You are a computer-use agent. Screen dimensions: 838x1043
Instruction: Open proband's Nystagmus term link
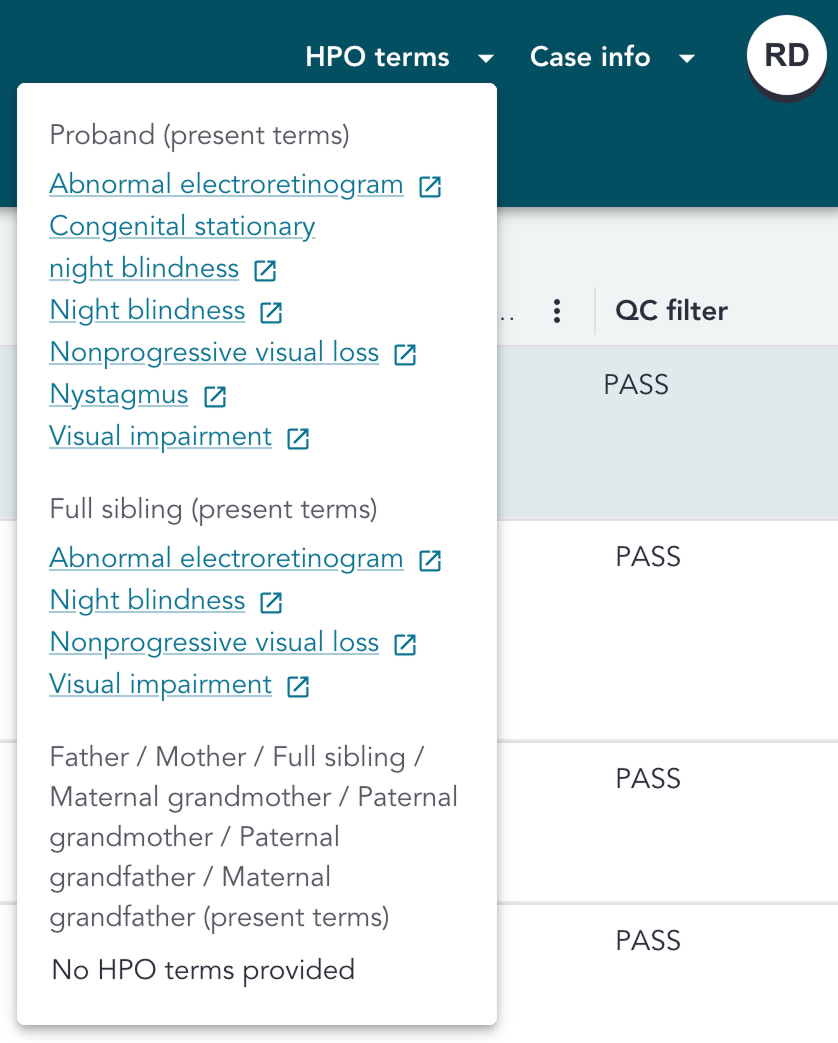(x=119, y=395)
